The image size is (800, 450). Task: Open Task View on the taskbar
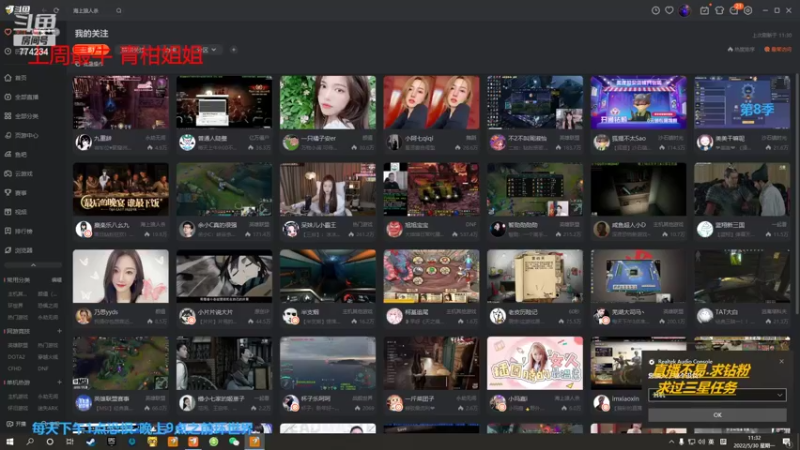click(70, 442)
